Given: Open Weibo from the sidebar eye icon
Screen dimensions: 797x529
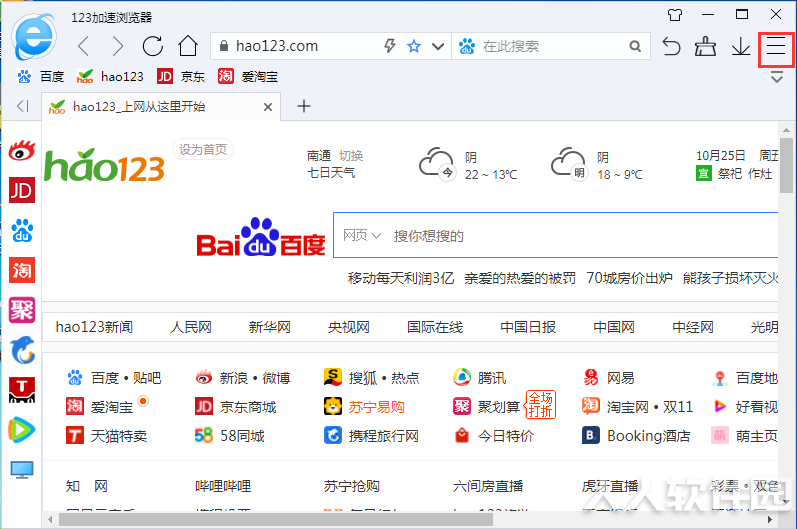Looking at the screenshot, I should point(22,150).
